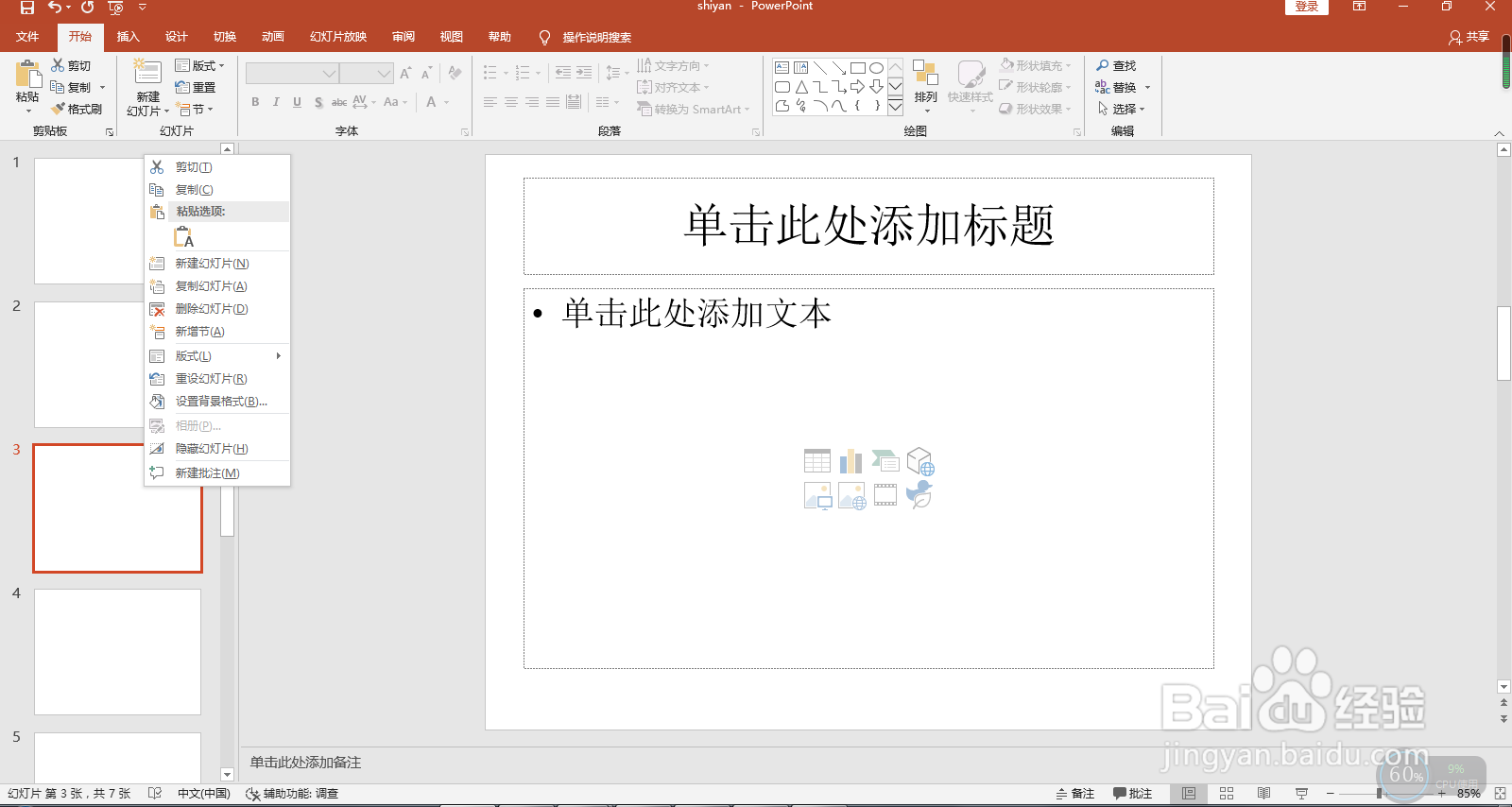Image resolution: width=1512 pixels, height=807 pixels.
Task: Open the font size combo box
Action: click(x=367, y=73)
